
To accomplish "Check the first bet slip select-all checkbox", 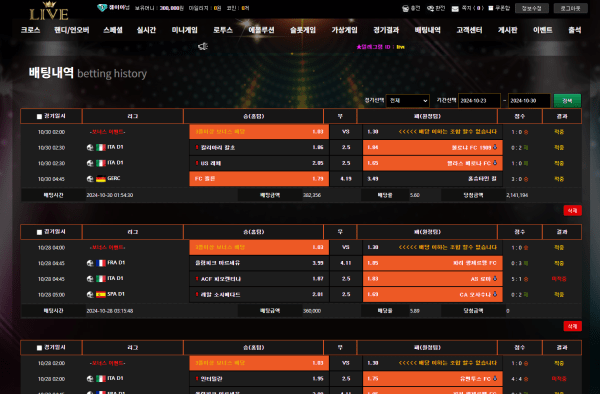I will click(39, 116).
